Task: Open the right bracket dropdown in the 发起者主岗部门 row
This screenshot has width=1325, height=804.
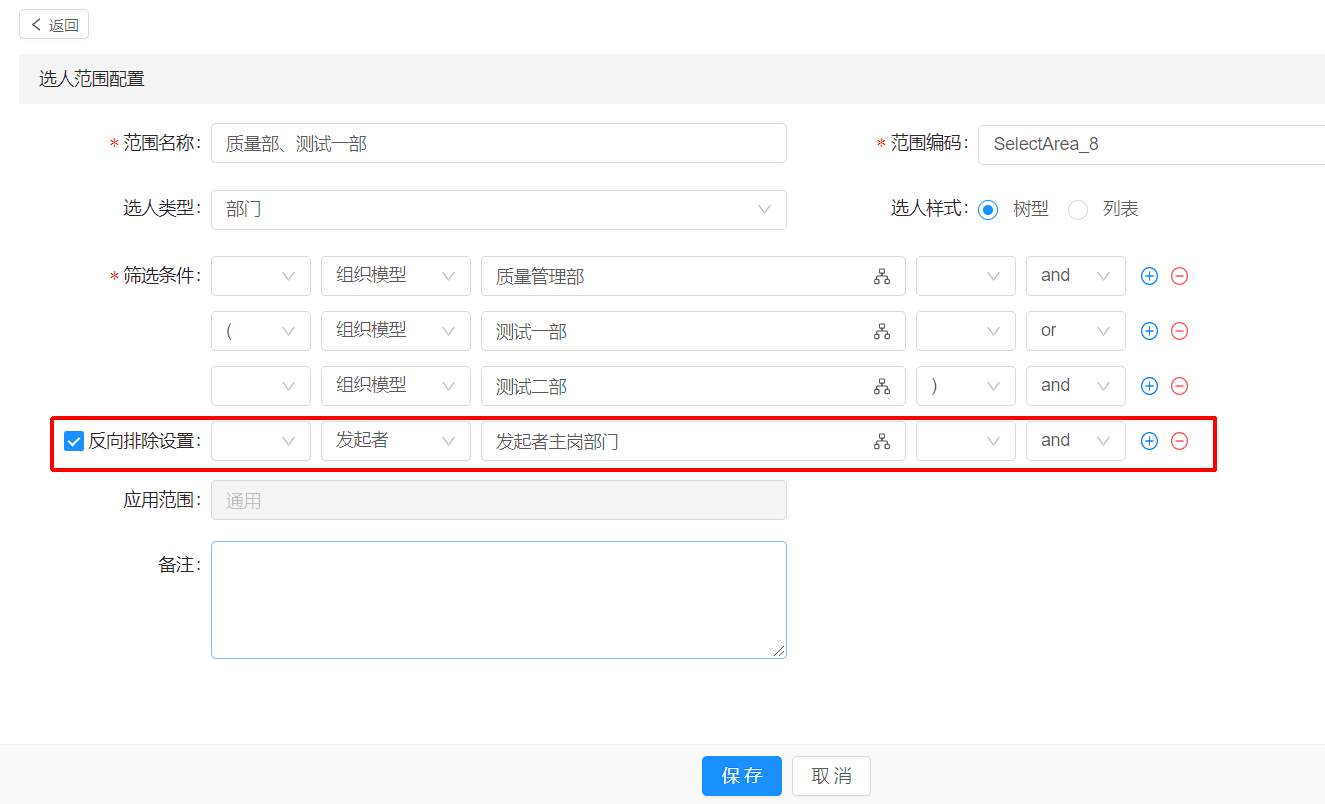Action: (x=966, y=441)
